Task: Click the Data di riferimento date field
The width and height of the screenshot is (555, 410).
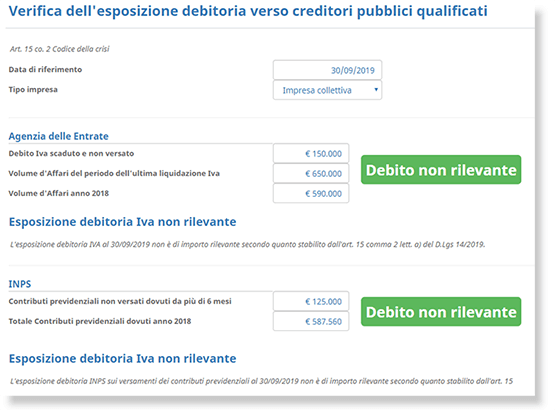Action: click(x=327, y=70)
